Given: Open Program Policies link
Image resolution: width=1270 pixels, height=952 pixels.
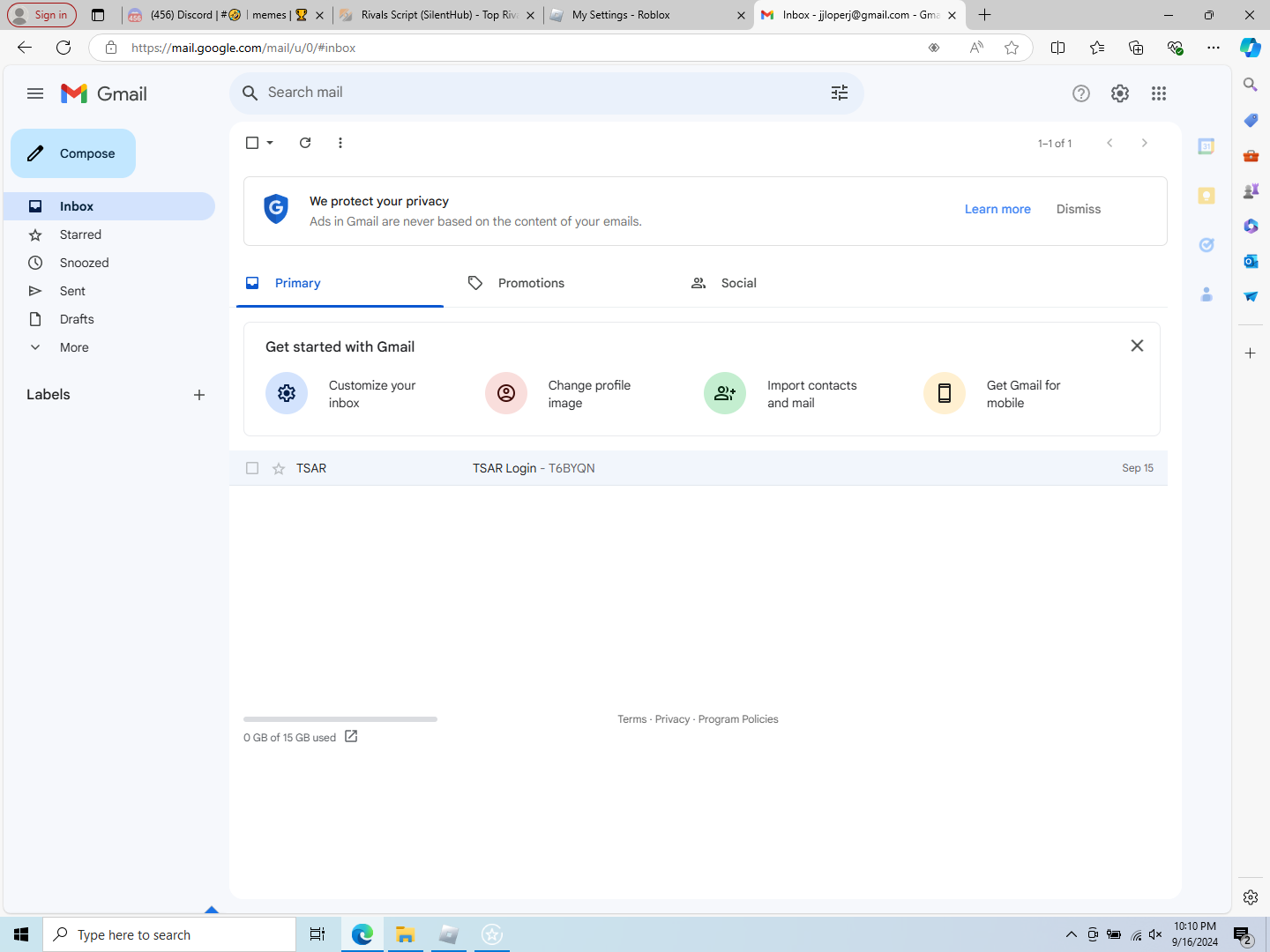Looking at the screenshot, I should click(x=738, y=719).
